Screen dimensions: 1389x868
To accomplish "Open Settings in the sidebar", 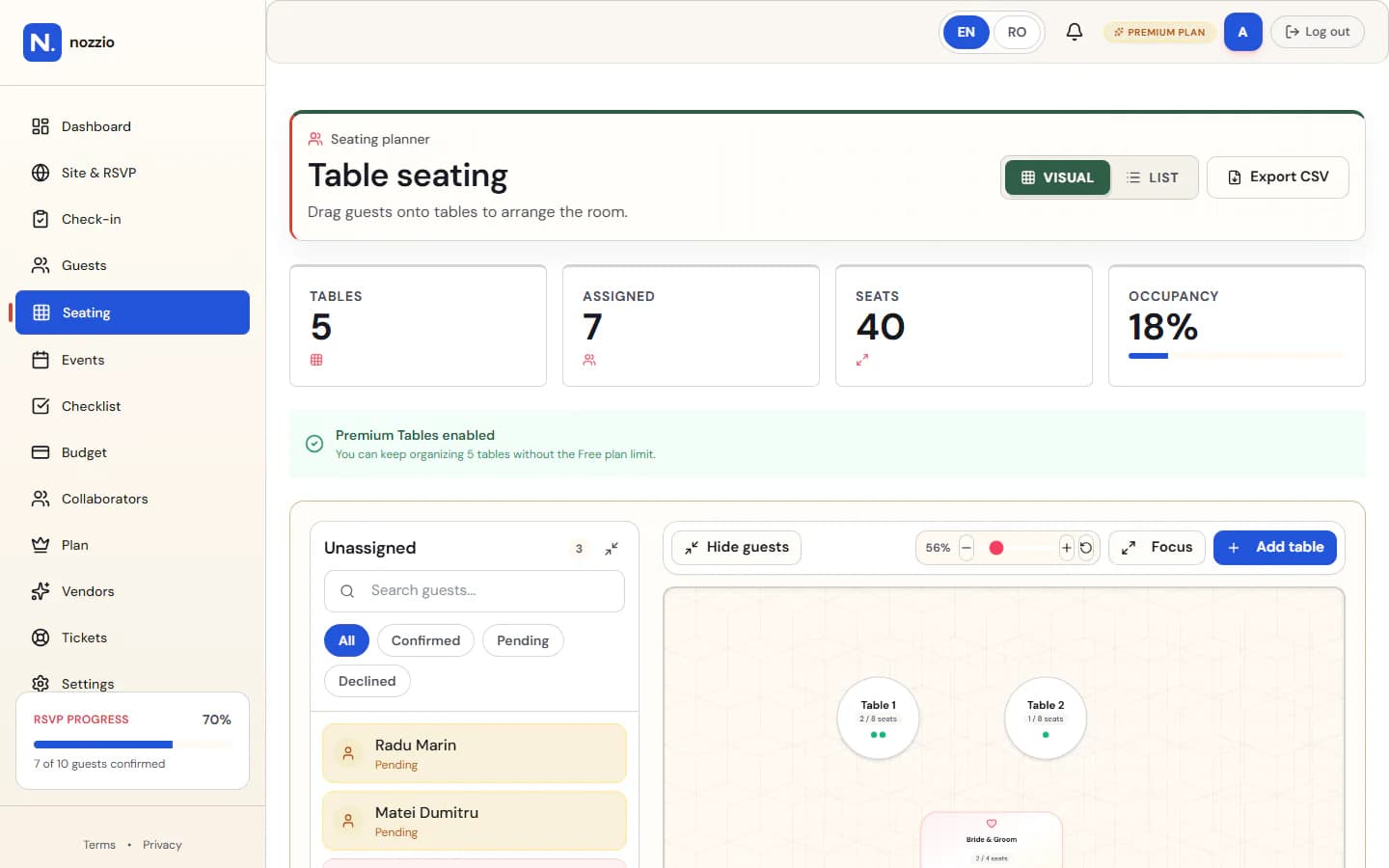I will [132, 683].
